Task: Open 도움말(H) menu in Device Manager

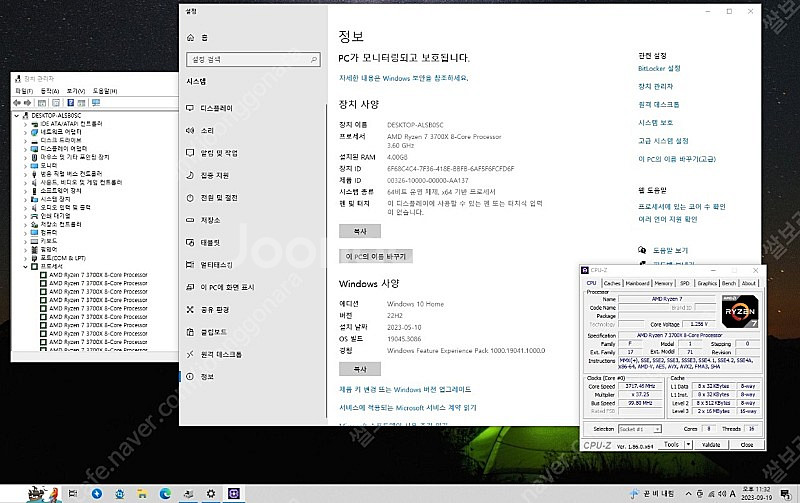Action: click(105, 91)
